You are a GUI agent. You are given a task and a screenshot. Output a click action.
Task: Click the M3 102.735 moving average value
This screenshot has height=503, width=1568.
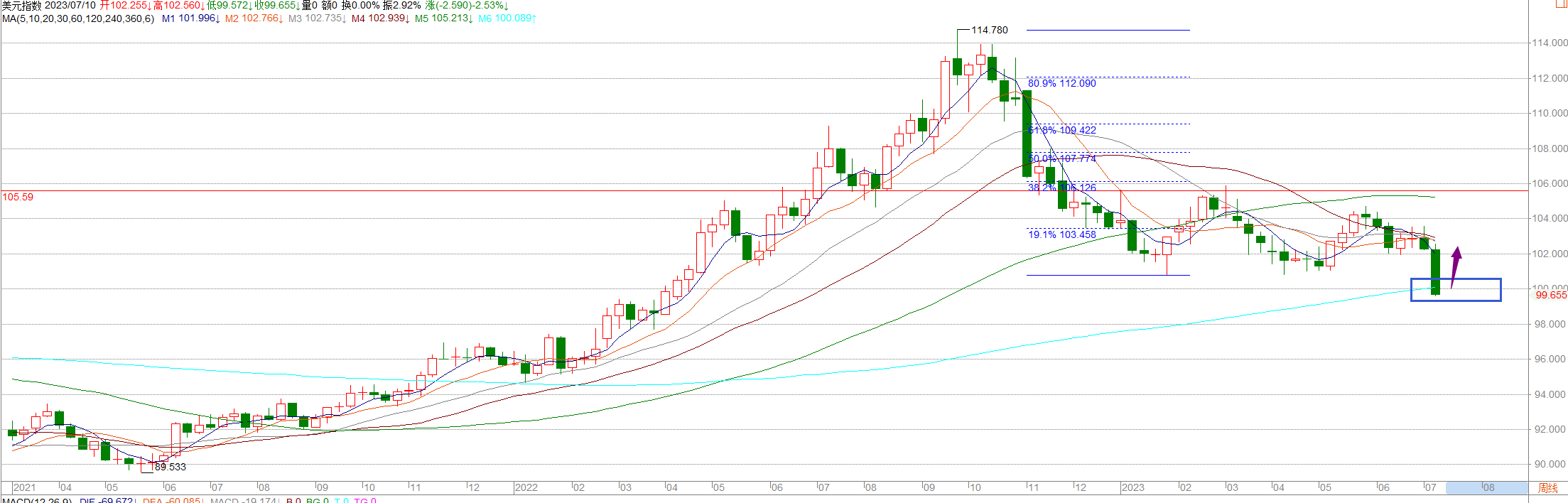(x=317, y=18)
